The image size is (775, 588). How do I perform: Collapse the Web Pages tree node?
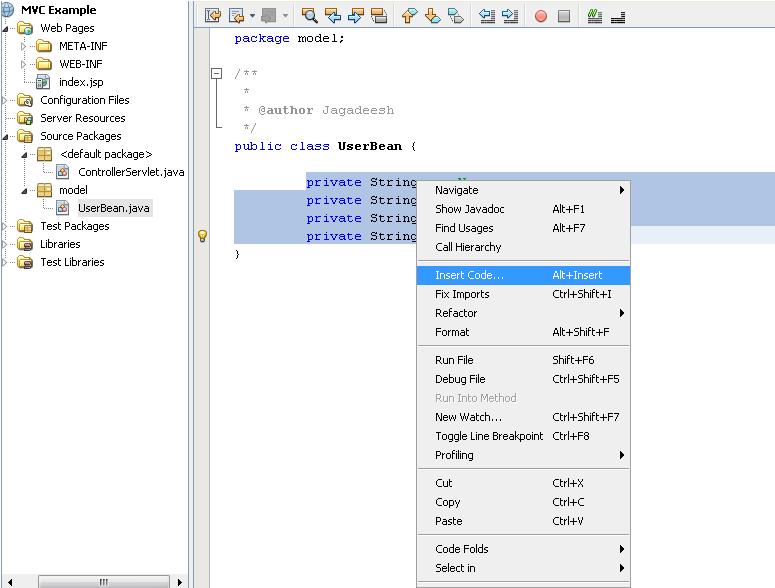click(5, 29)
